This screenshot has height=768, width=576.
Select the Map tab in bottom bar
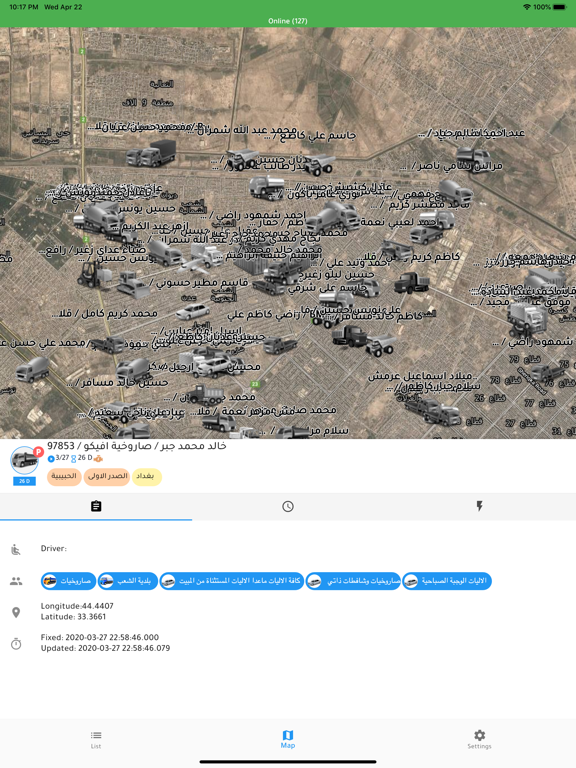288,739
